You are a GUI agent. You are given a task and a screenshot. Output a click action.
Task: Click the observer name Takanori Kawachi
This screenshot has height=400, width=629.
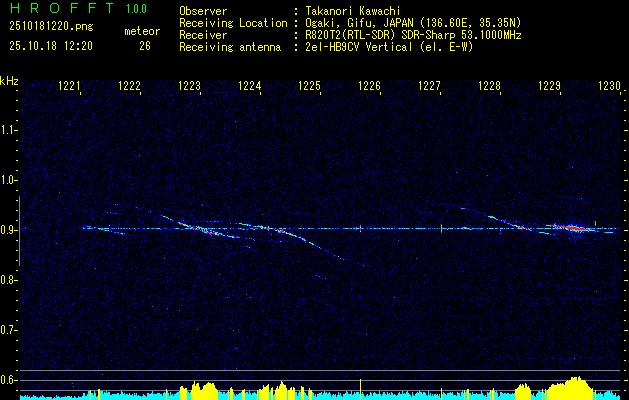coord(353,11)
